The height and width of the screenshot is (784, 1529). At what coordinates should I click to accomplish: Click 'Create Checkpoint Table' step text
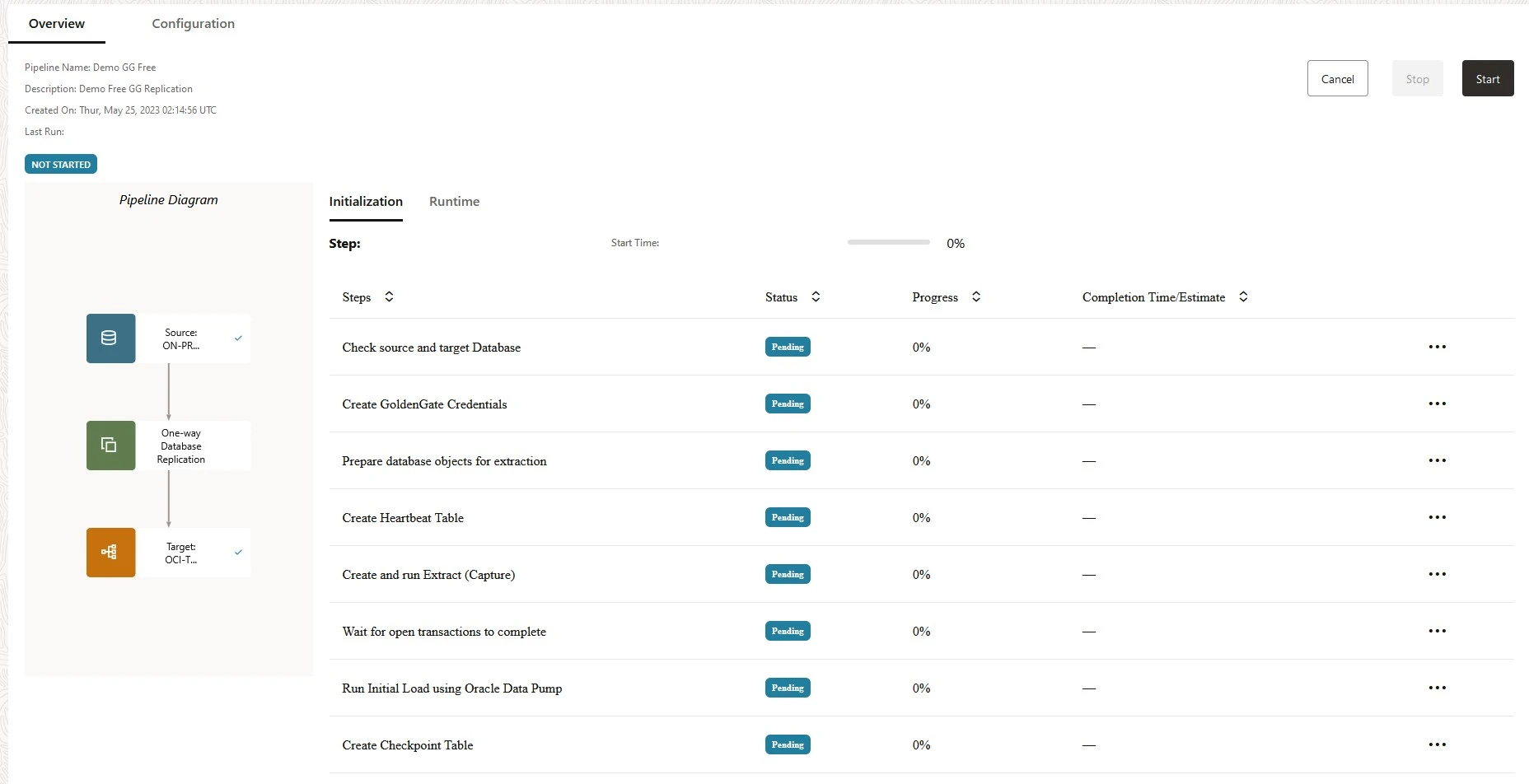(x=408, y=745)
